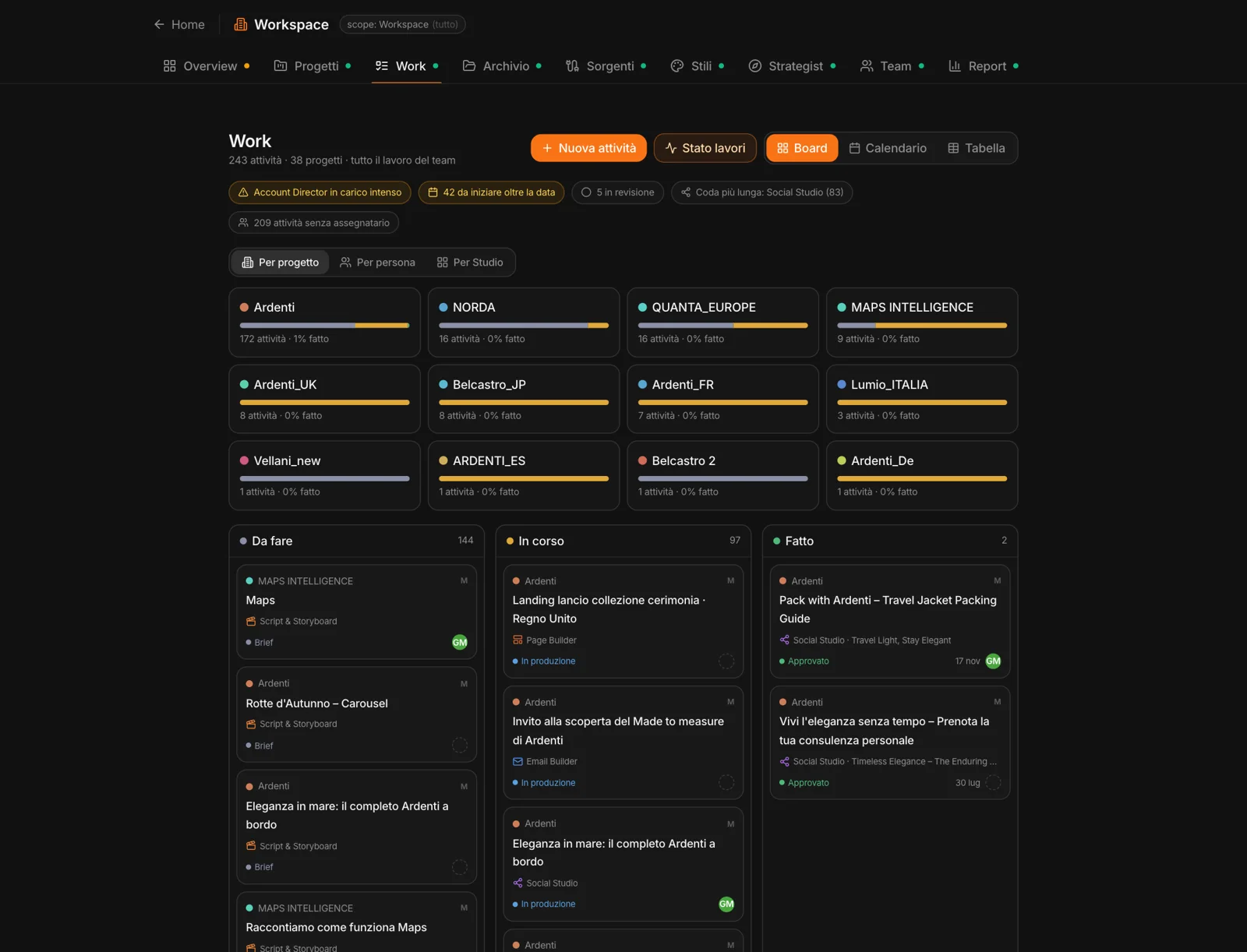Click the pink dot of Vellani_new
The width and height of the screenshot is (1247, 952).
(x=244, y=460)
